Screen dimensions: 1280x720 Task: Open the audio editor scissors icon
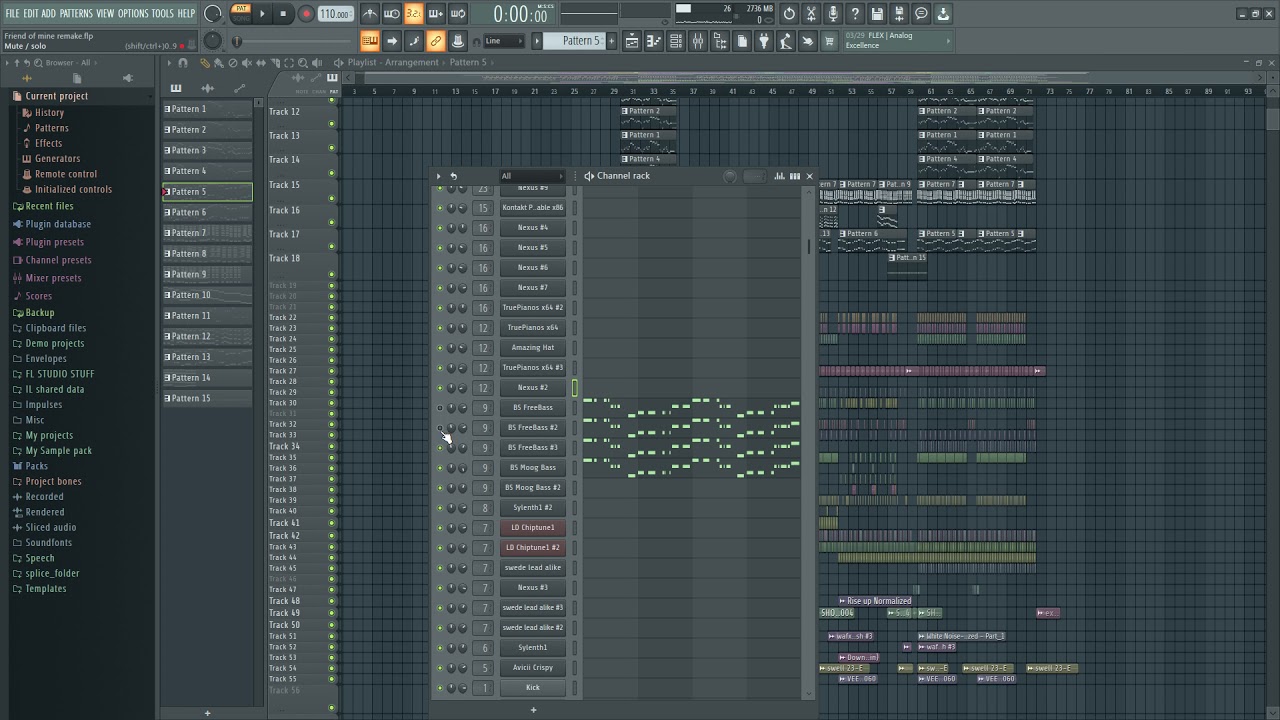(811, 14)
